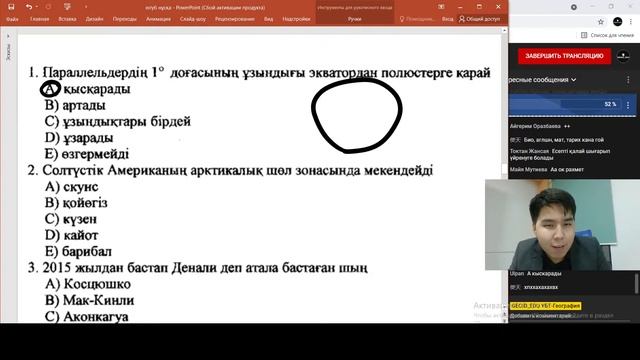Switch to the Вставка ribbon tab
640x360 pixels.
point(67,19)
